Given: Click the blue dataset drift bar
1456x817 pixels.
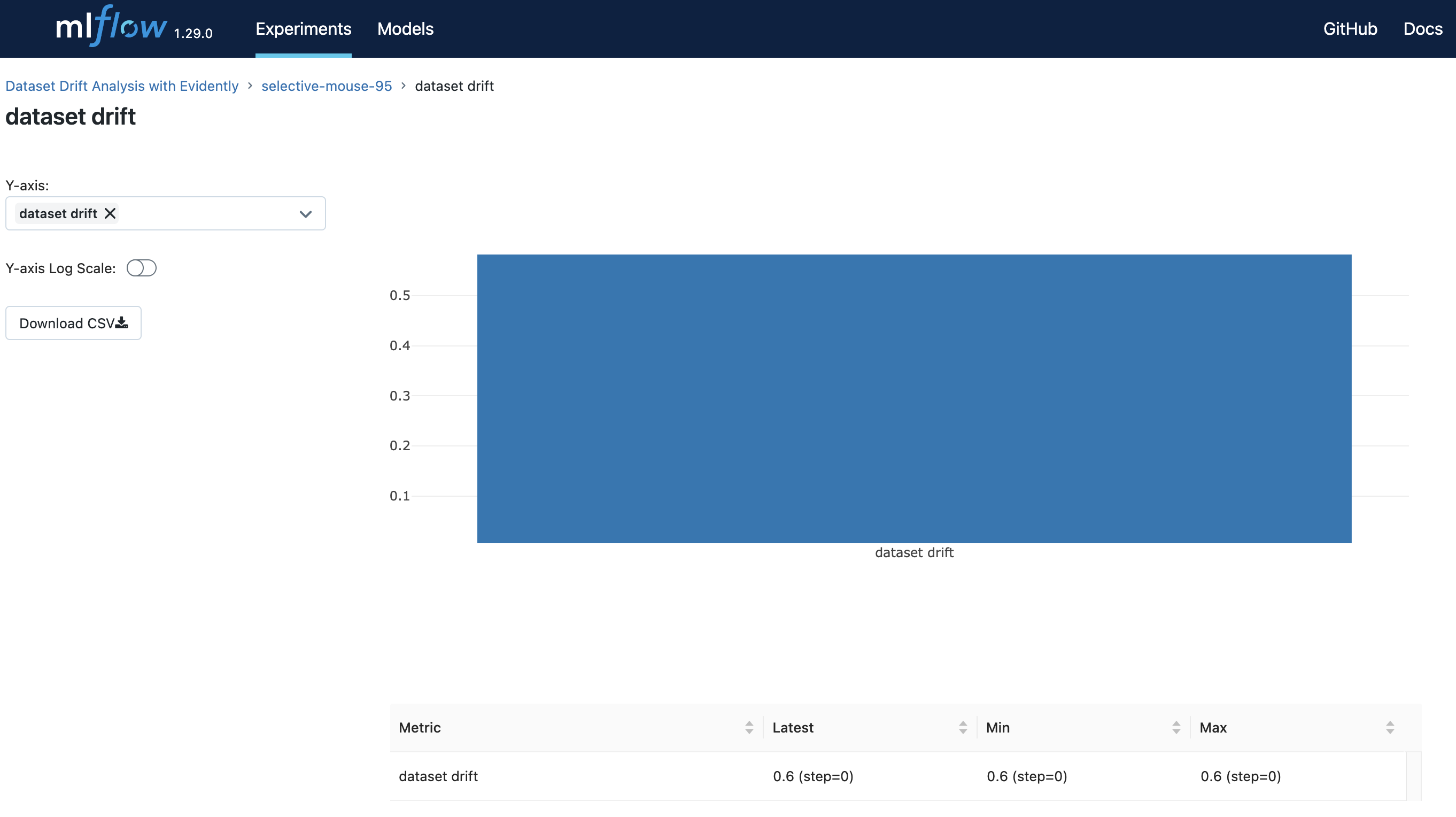Looking at the screenshot, I should coord(914,398).
